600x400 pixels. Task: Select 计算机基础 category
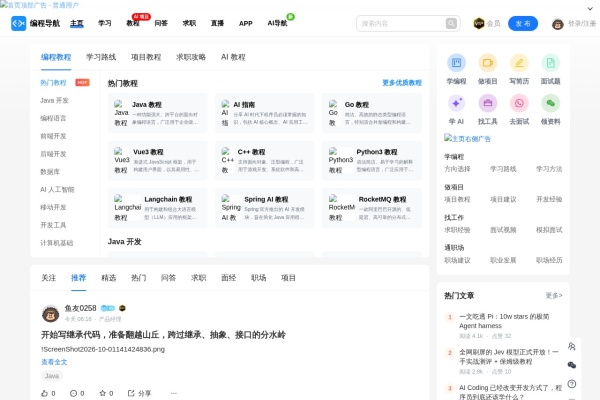click(x=57, y=243)
